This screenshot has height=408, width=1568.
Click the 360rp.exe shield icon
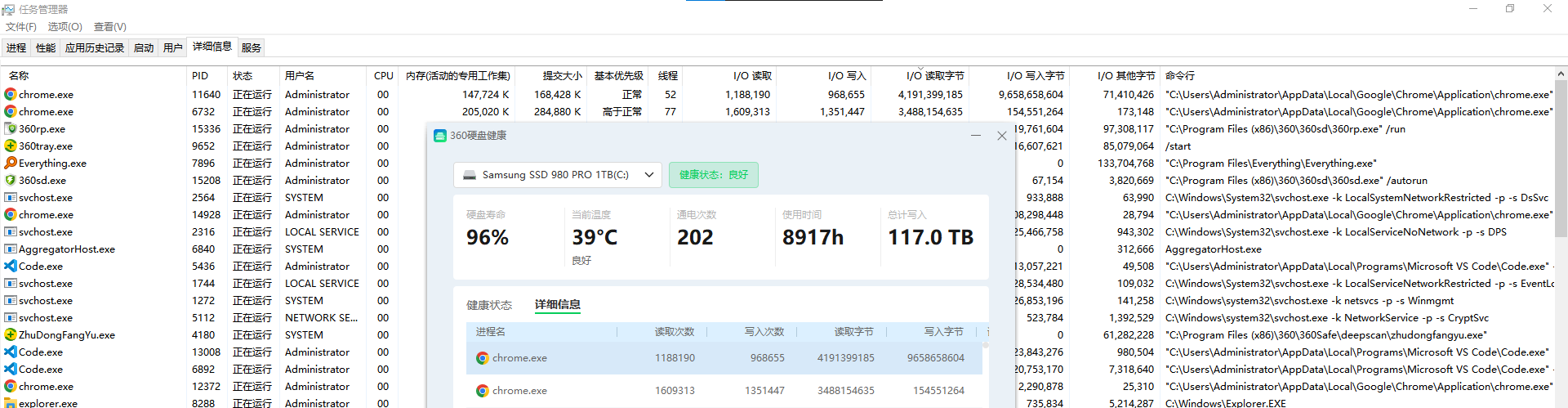coord(11,129)
